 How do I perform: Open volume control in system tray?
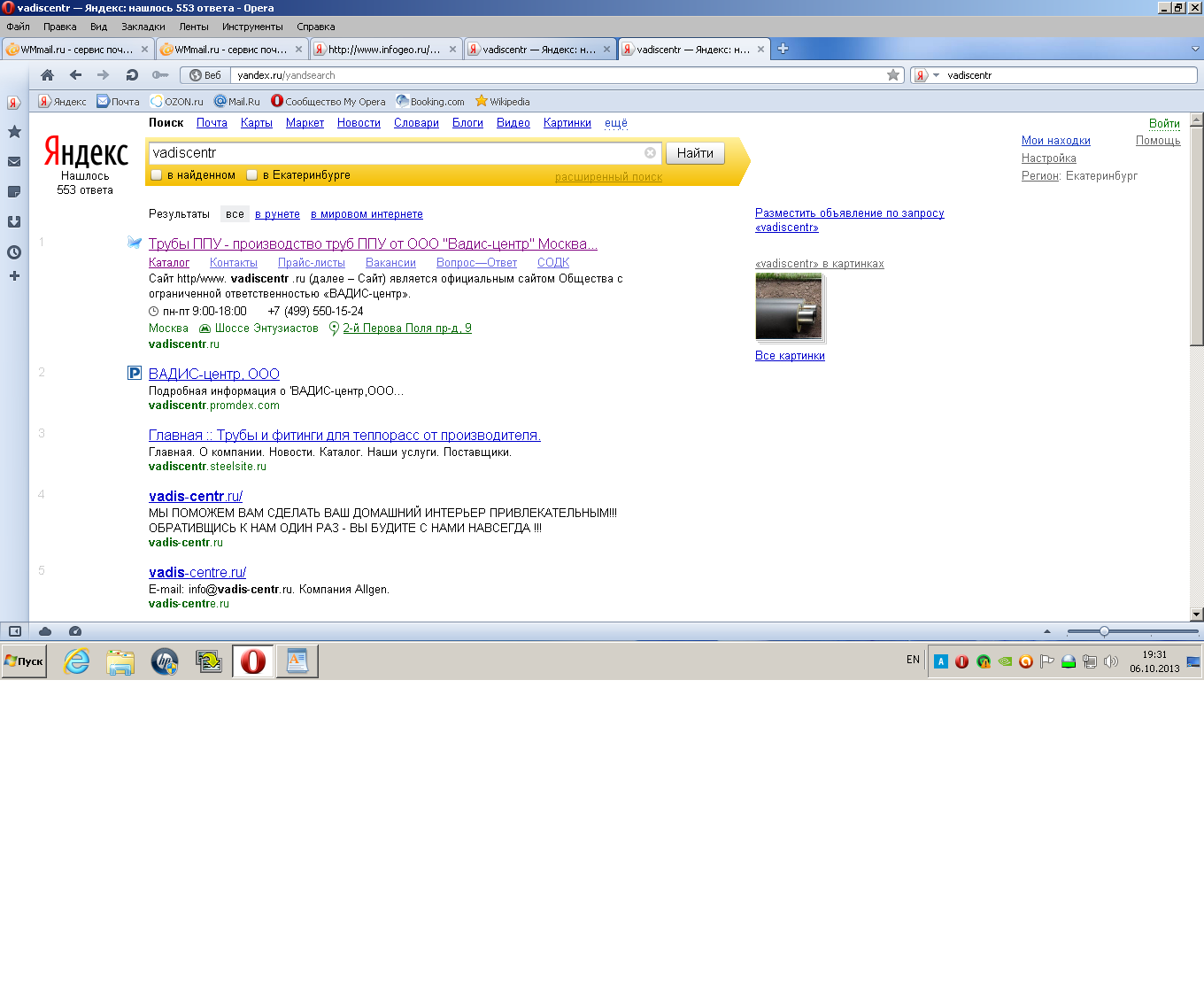[1111, 661]
